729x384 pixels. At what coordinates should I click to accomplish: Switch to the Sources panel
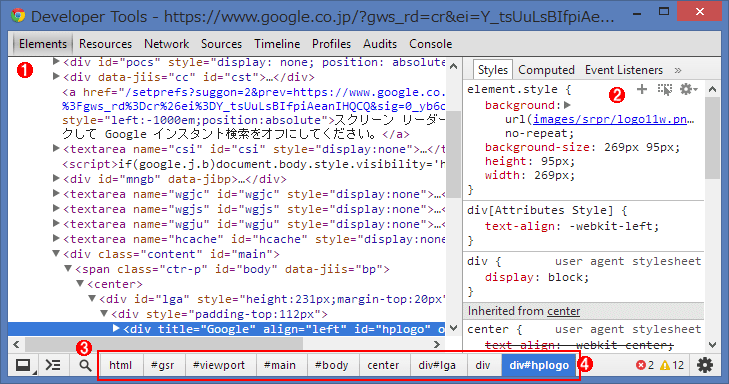tap(221, 44)
